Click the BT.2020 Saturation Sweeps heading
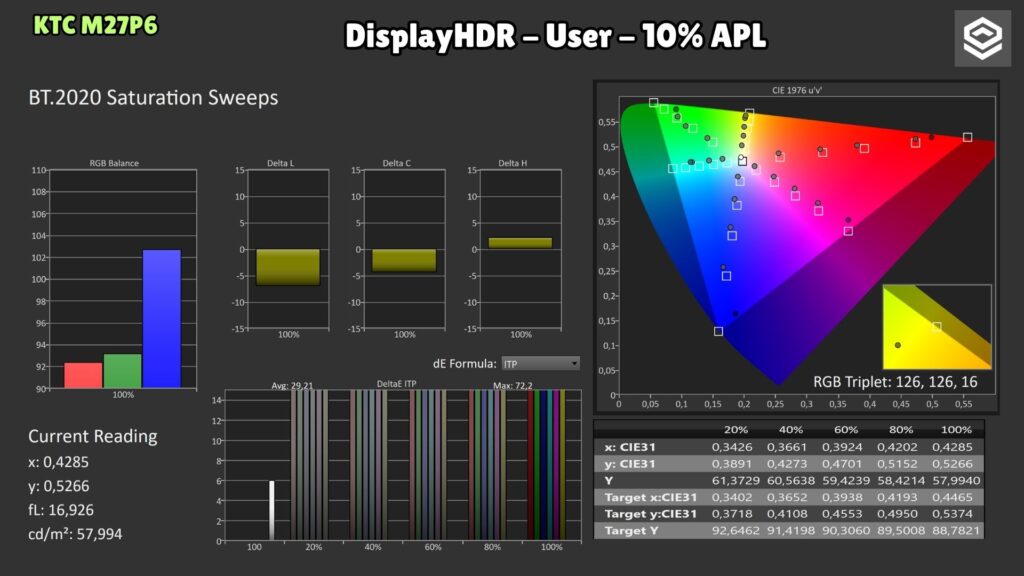The image size is (1024, 576). coord(153,98)
